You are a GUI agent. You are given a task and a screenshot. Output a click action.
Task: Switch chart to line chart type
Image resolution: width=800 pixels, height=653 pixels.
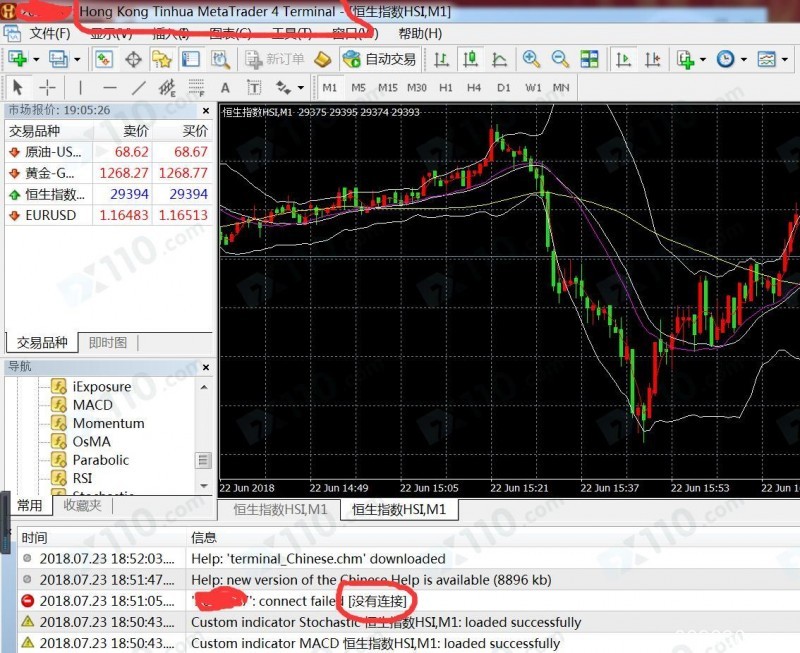pos(499,60)
